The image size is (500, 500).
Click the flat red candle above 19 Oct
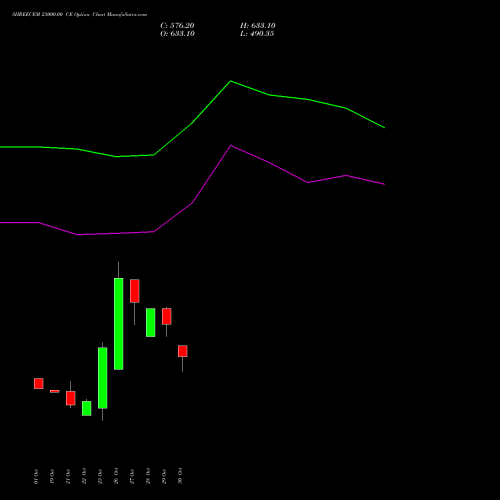point(55,391)
